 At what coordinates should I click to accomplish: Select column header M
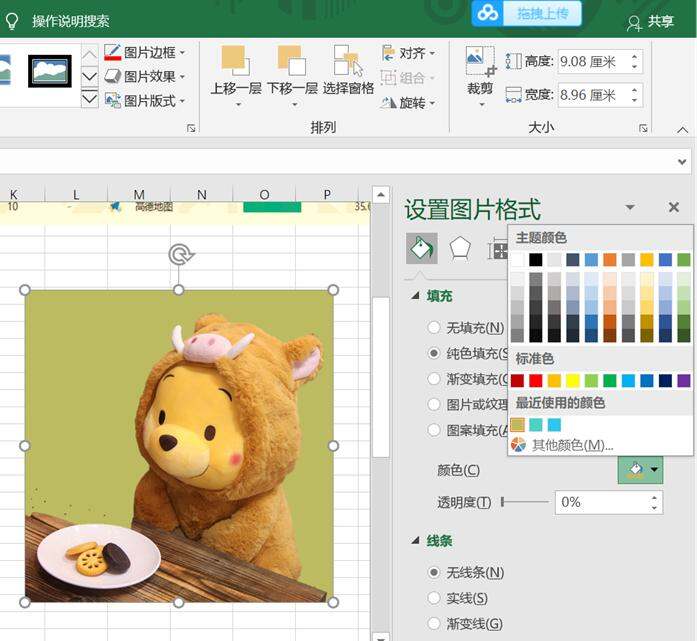139,194
